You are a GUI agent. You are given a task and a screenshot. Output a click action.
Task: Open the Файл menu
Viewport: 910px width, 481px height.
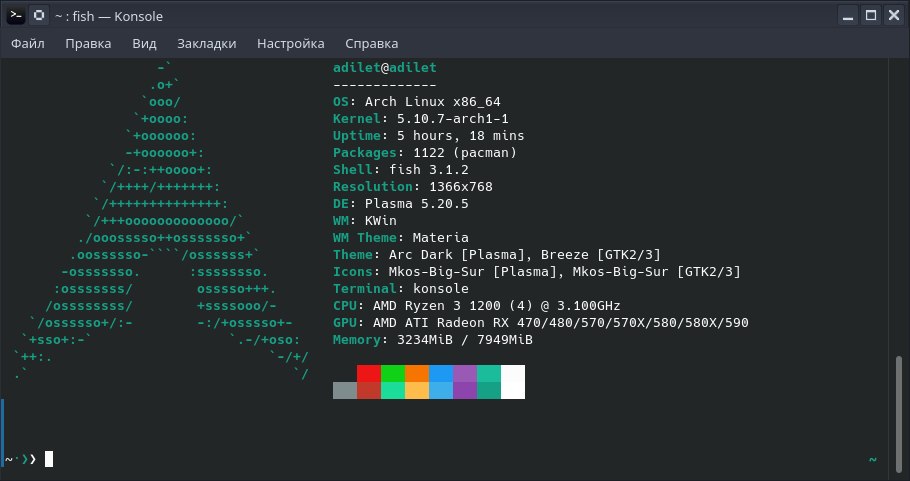pyautogui.click(x=28, y=44)
